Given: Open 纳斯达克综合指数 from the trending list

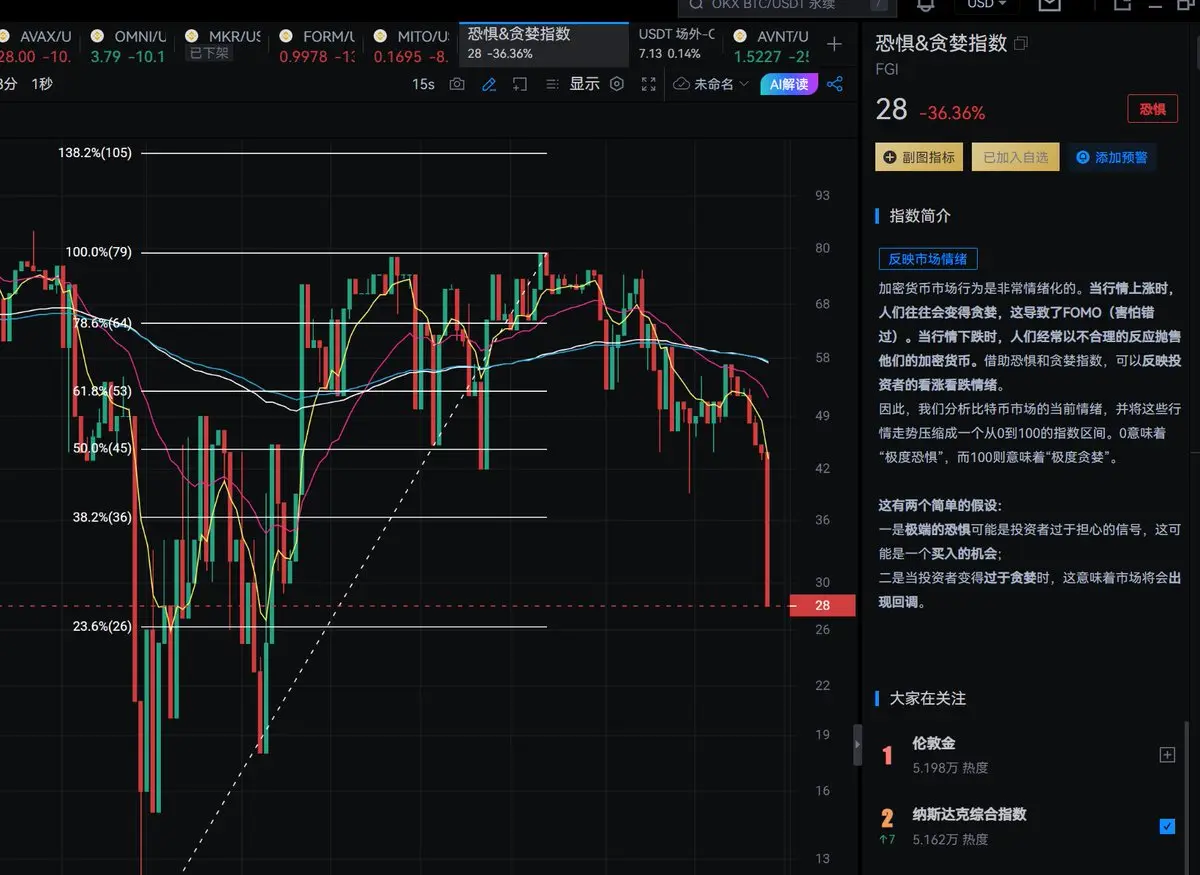Looking at the screenshot, I should click(970, 814).
